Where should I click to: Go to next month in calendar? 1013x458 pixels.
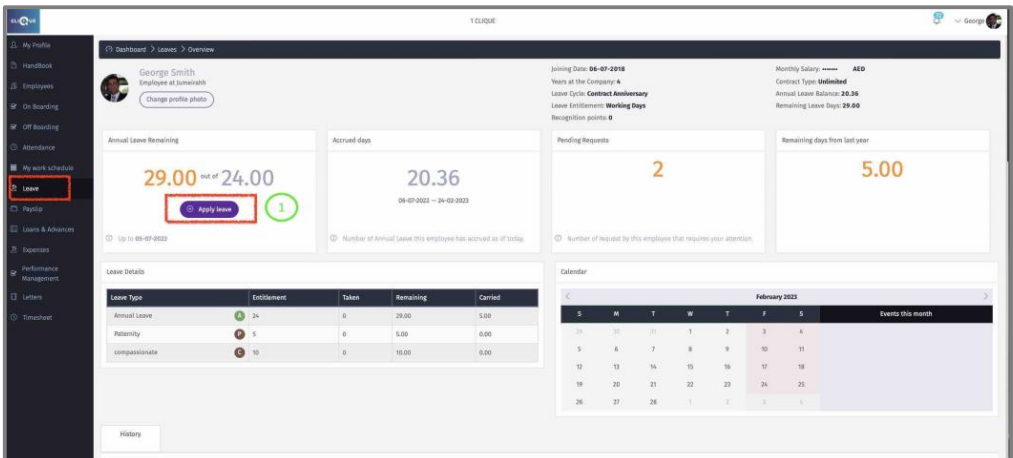point(985,297)
